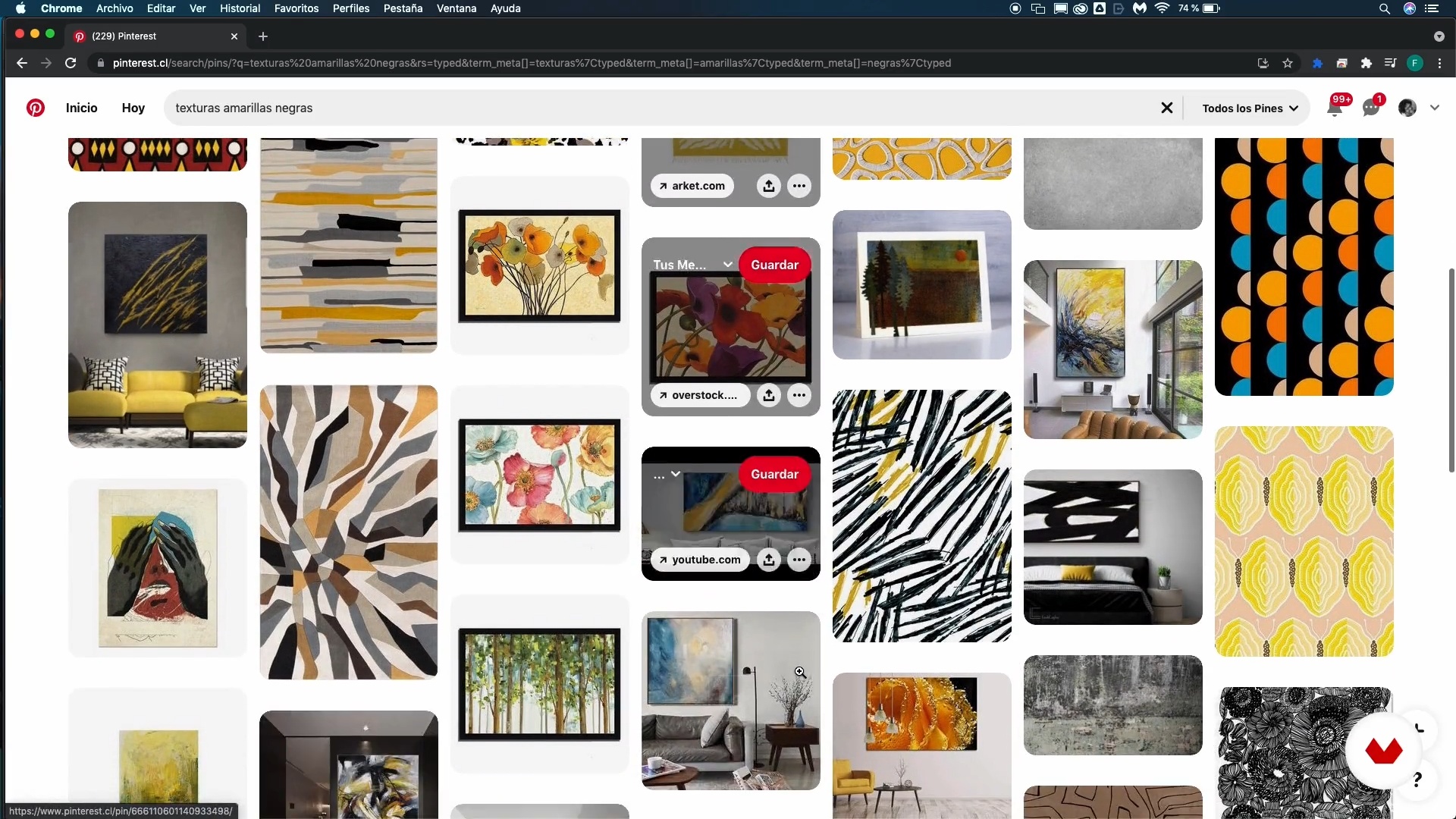The height and width of the screenshot is (819, 1456).
Task: Bookmark this page with the star icon
Action: pos(1288,63)
